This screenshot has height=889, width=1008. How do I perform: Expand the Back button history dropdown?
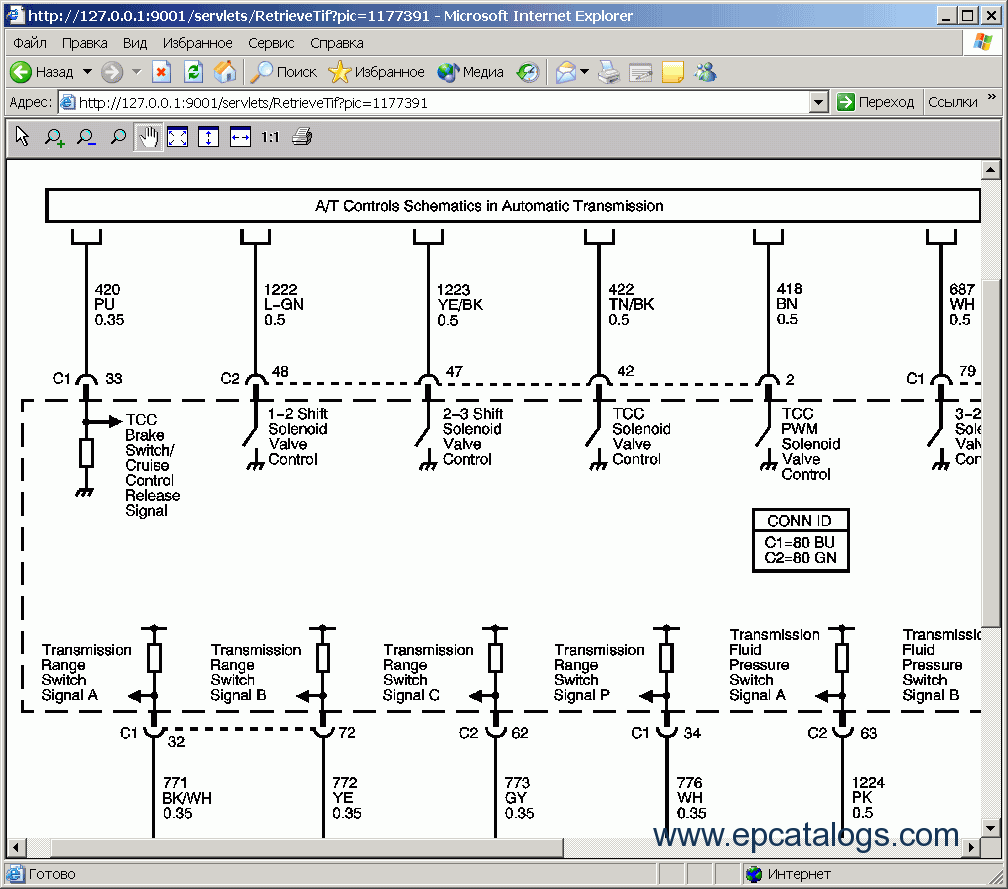[87, 72]
